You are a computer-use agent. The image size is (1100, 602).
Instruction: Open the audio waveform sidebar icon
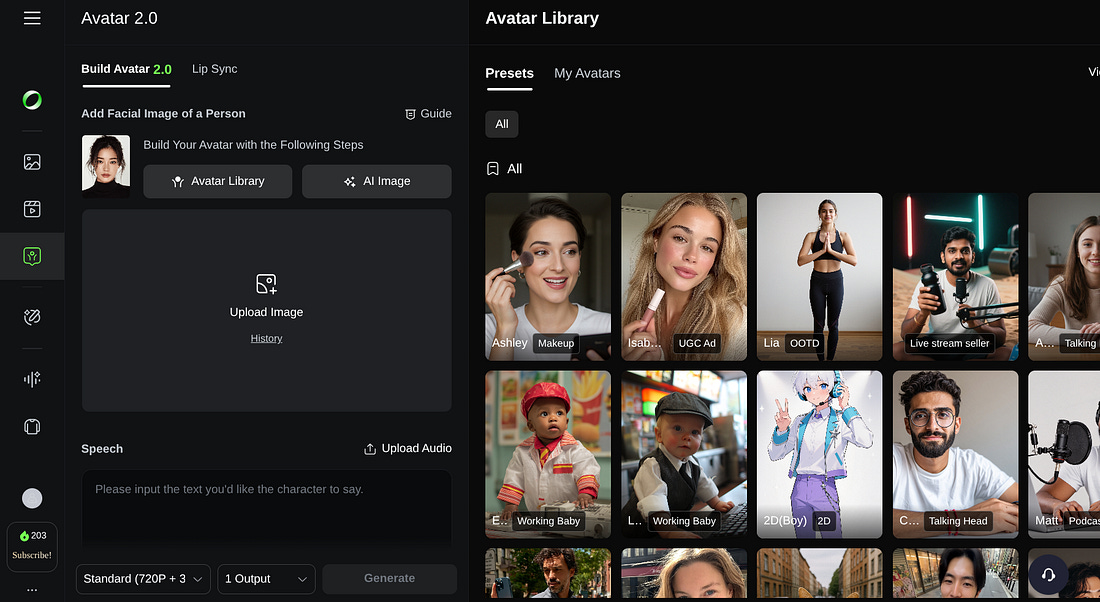[32, 380]
